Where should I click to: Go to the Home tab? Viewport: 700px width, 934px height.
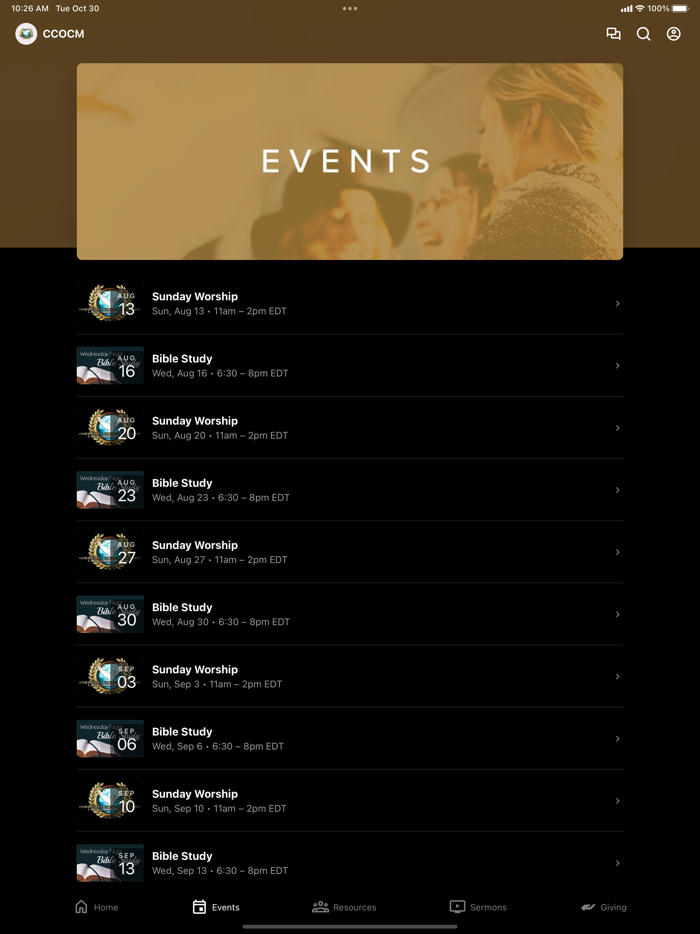click(97, 907)
